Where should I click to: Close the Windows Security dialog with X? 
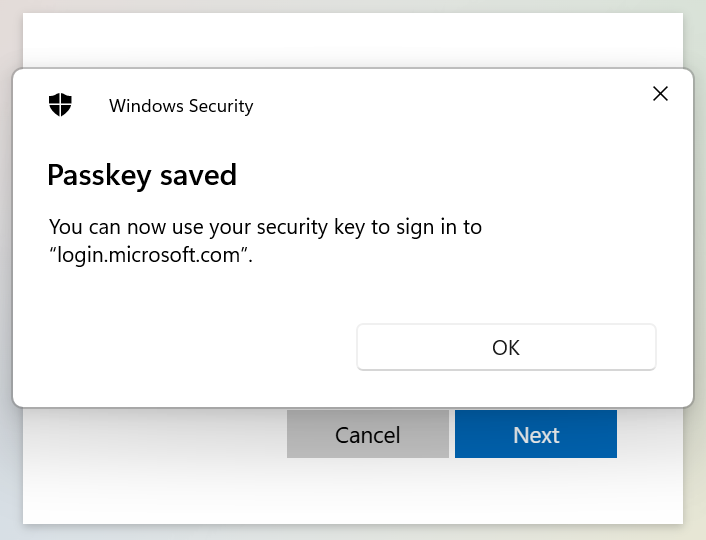660,94
